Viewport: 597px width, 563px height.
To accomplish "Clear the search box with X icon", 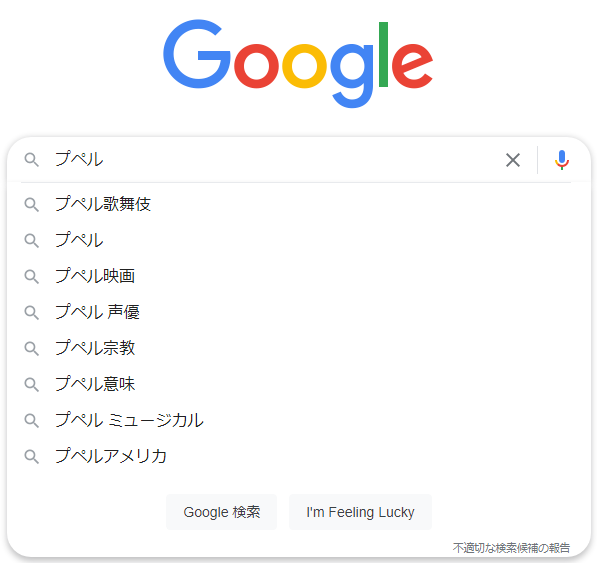I will pyautogui.click(x=513, y=160).
